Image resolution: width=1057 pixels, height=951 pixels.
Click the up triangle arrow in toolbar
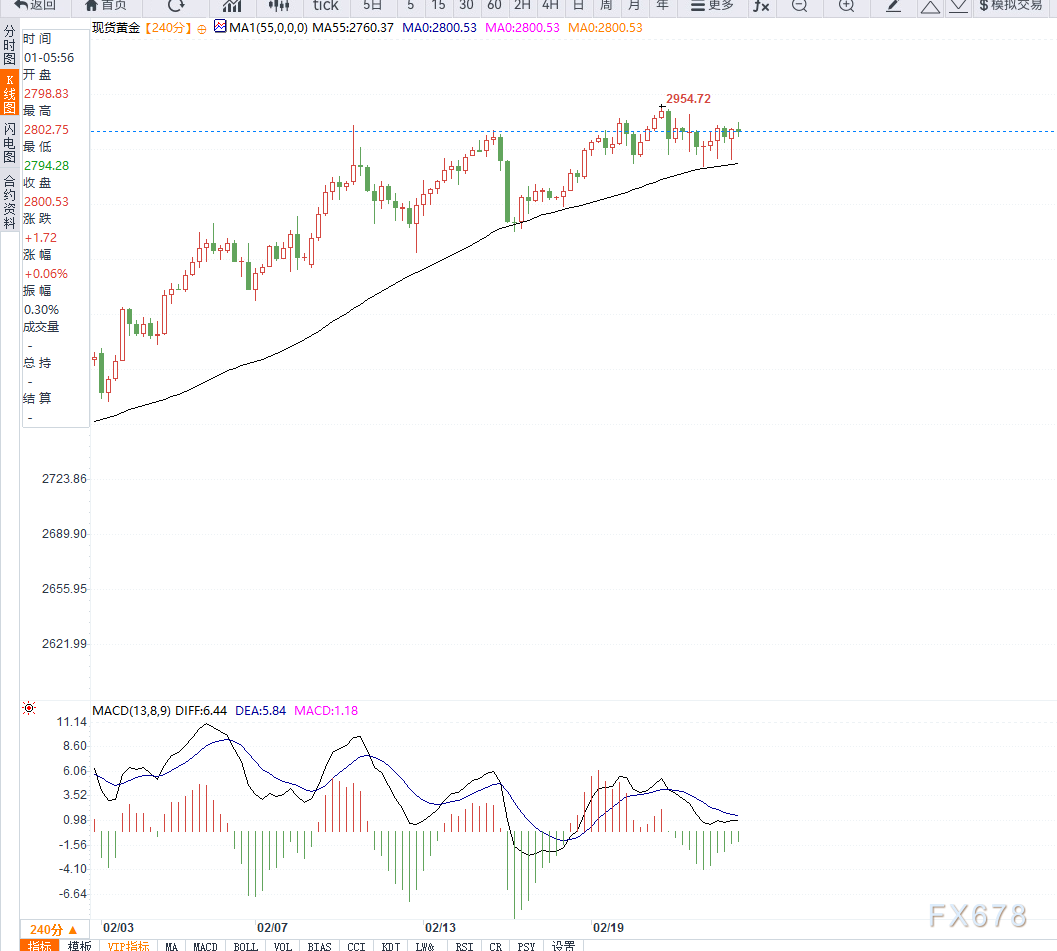click(x=930, y=6)
